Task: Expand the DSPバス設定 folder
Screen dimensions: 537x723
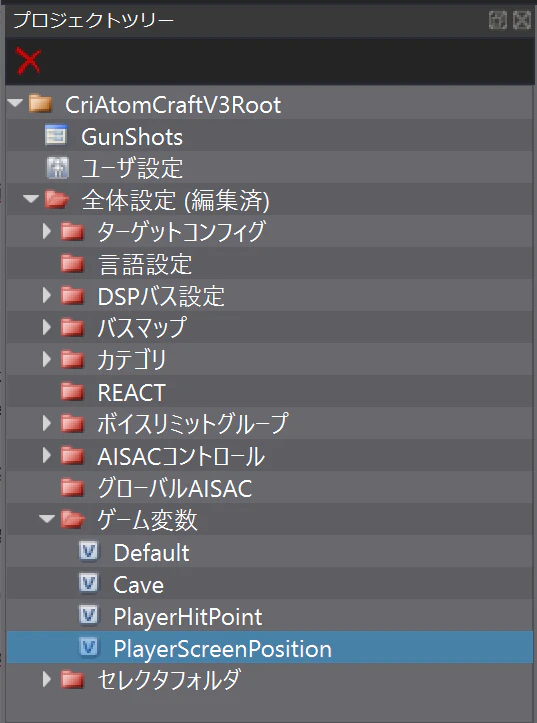Action: 47,295
